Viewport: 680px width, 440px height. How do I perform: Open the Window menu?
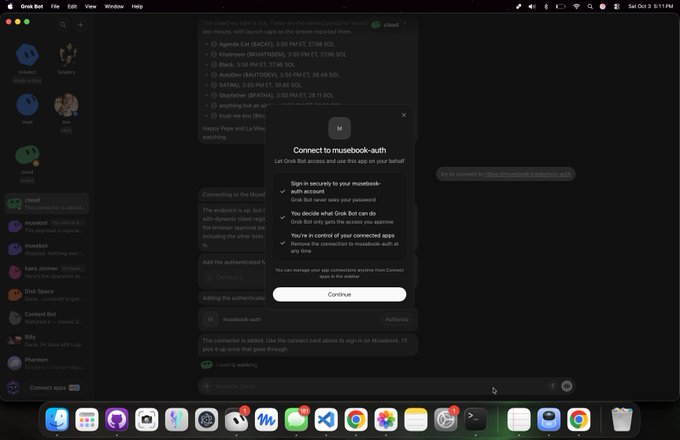tap(114, 7)
